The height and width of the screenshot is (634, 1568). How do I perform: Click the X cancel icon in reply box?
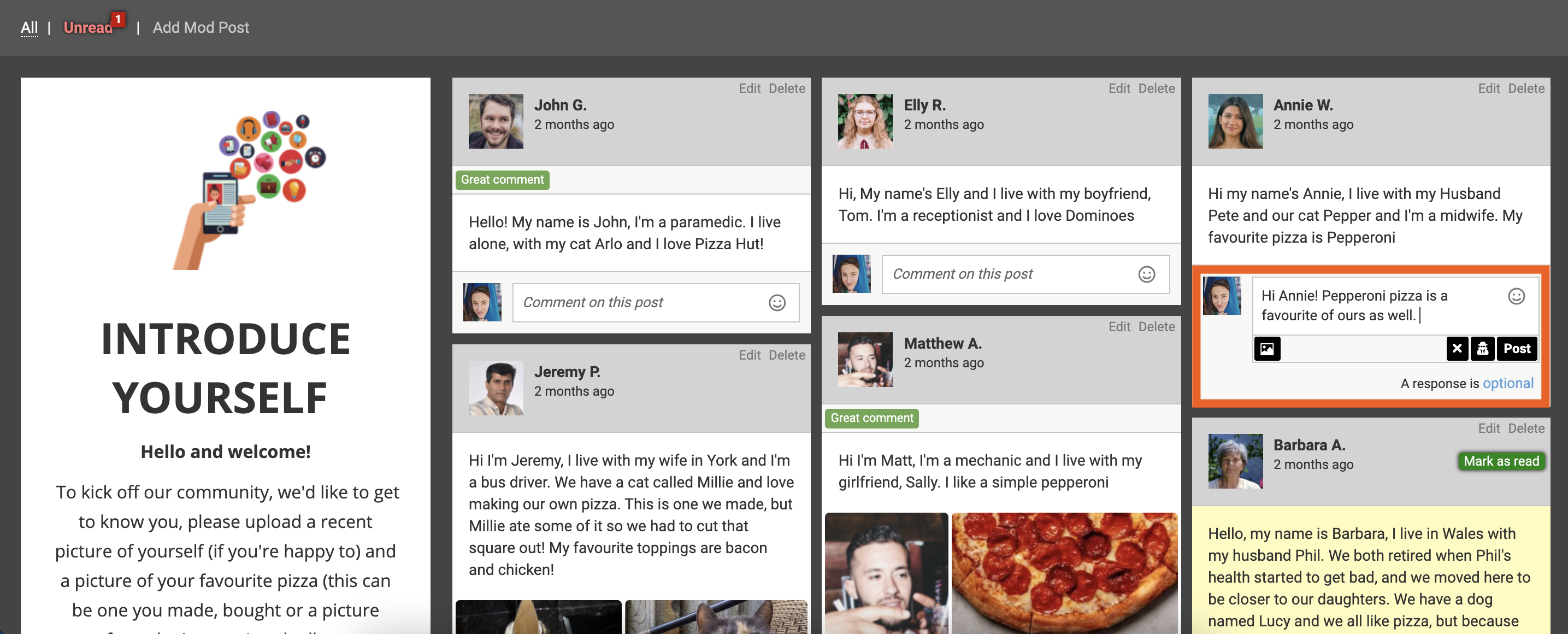point(1457,349)
